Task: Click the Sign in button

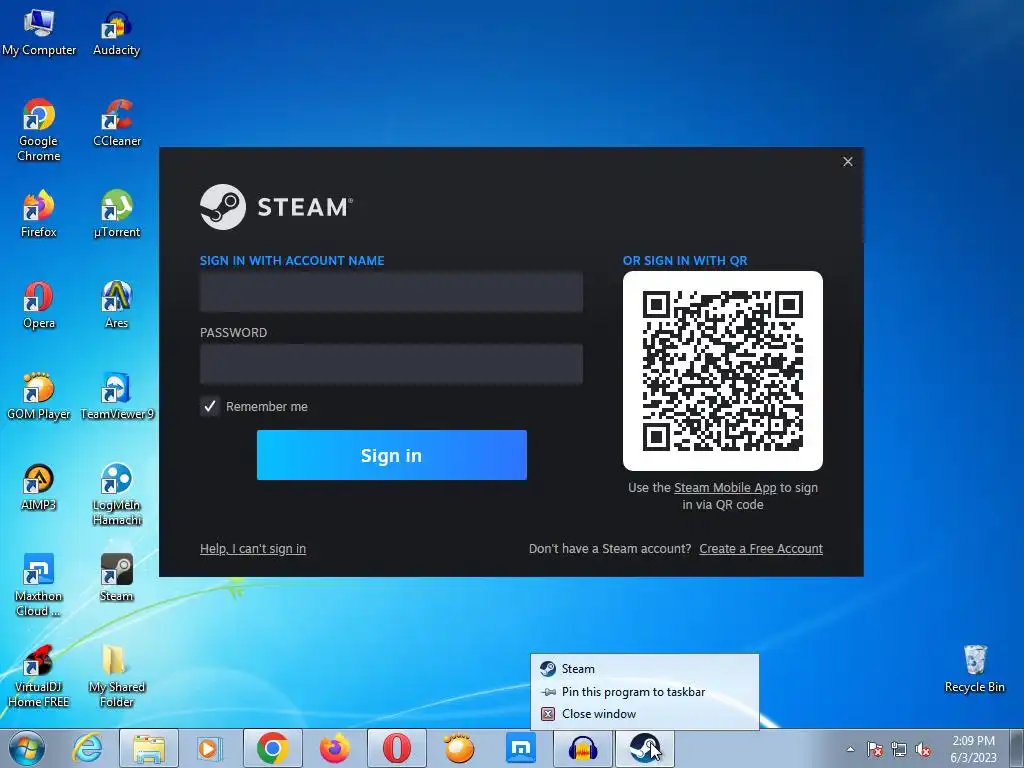Action: click(392, 455)
